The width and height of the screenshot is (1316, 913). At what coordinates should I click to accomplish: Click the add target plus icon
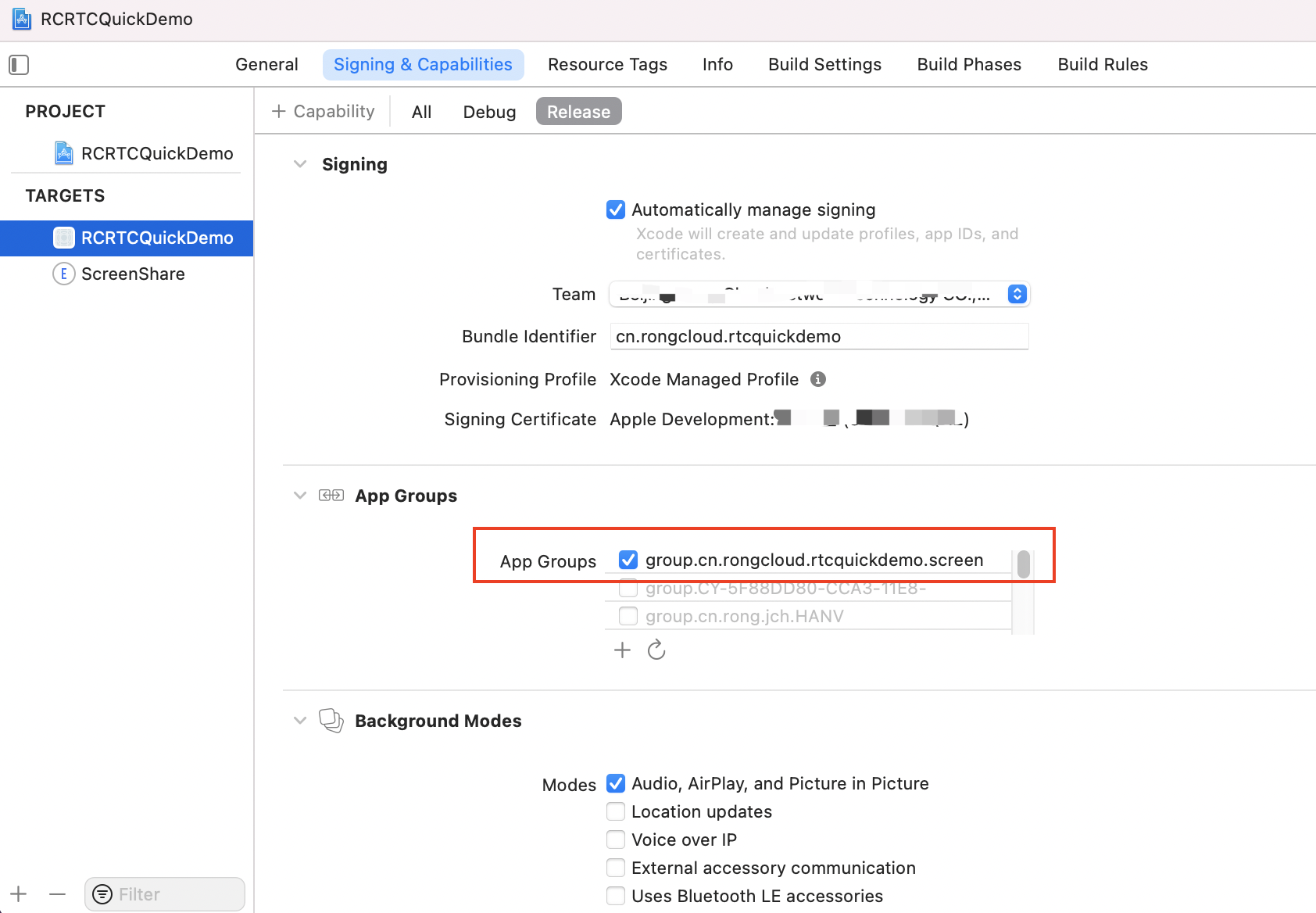click(19, 893)
